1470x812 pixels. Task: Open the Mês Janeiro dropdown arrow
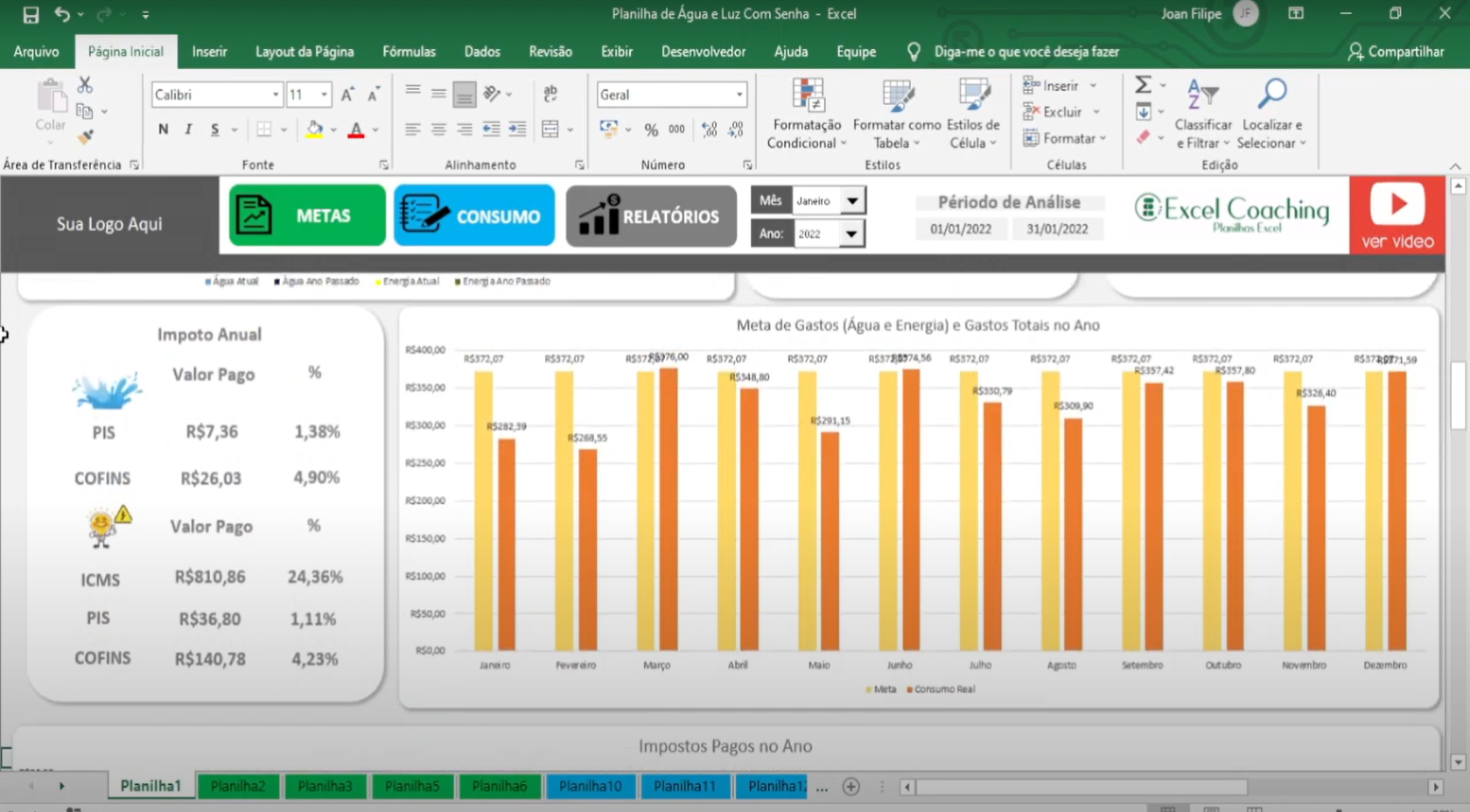[x=852, y=201]
